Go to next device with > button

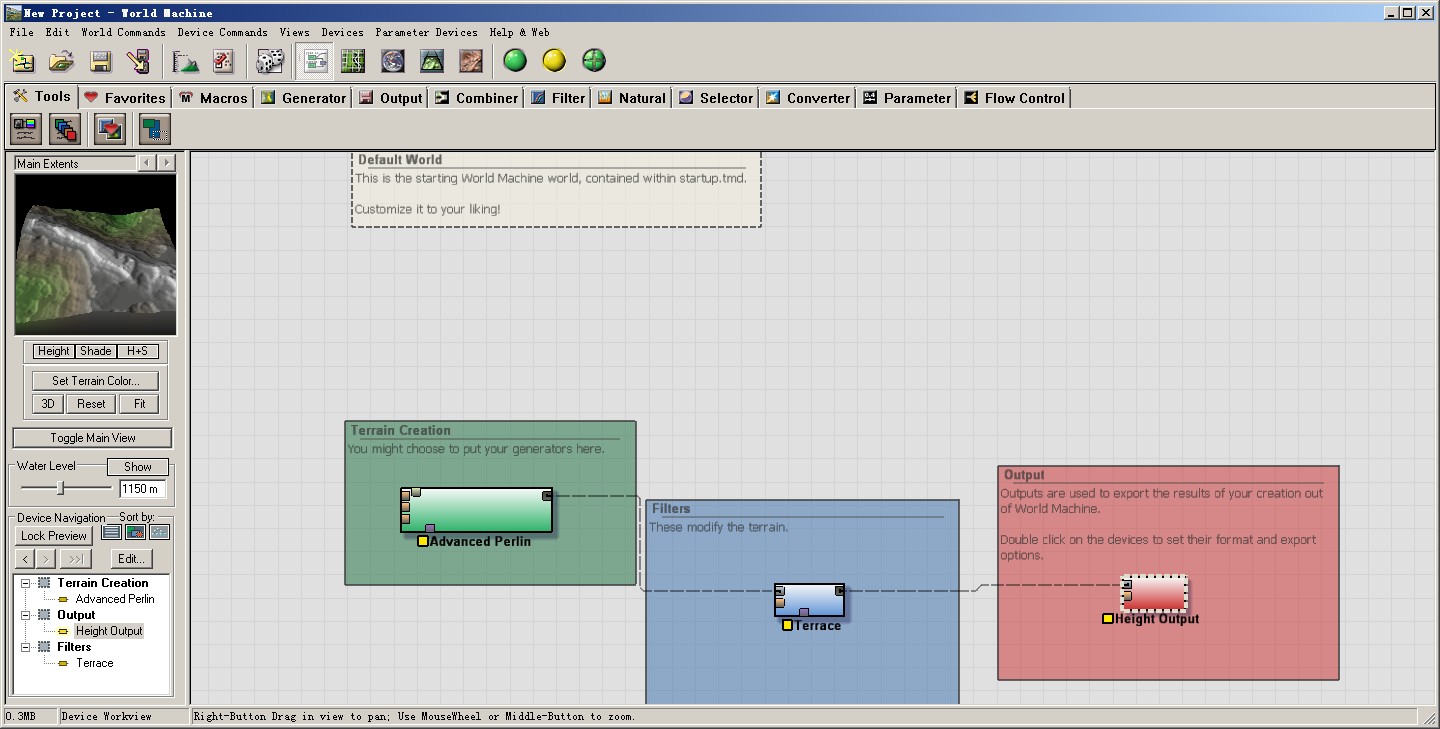(x=46, y=559)
